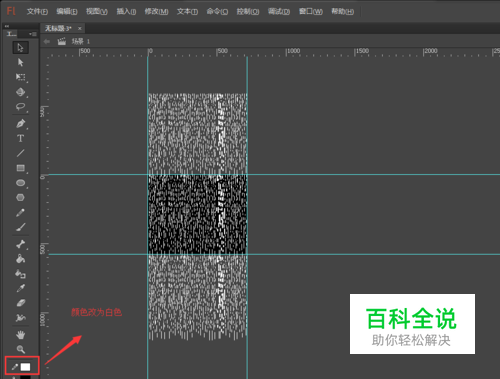This screenshot has width=500, height=379.
Task: Click the horizontal ruler at 1000
Action: pos(293,51)
